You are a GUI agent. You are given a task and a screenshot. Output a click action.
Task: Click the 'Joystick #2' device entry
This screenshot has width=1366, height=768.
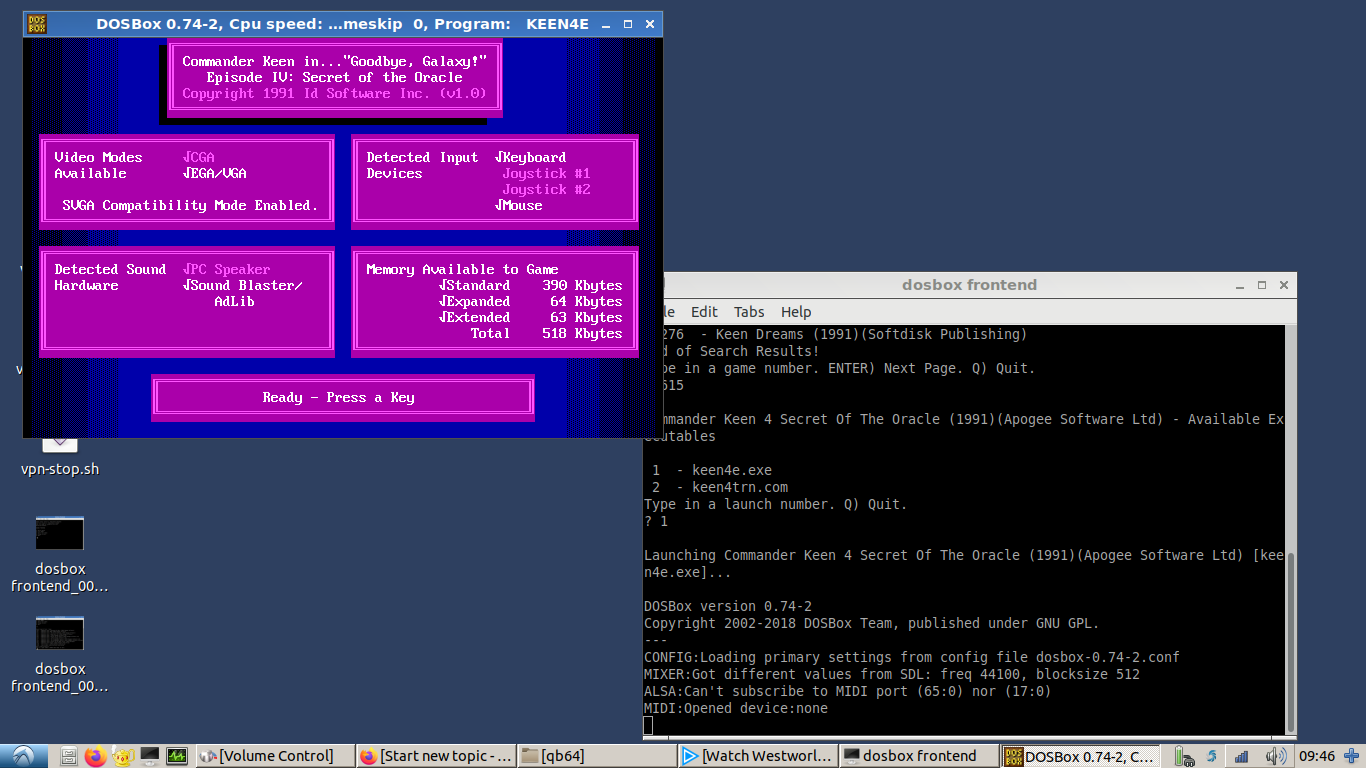[x=546, y=189]
